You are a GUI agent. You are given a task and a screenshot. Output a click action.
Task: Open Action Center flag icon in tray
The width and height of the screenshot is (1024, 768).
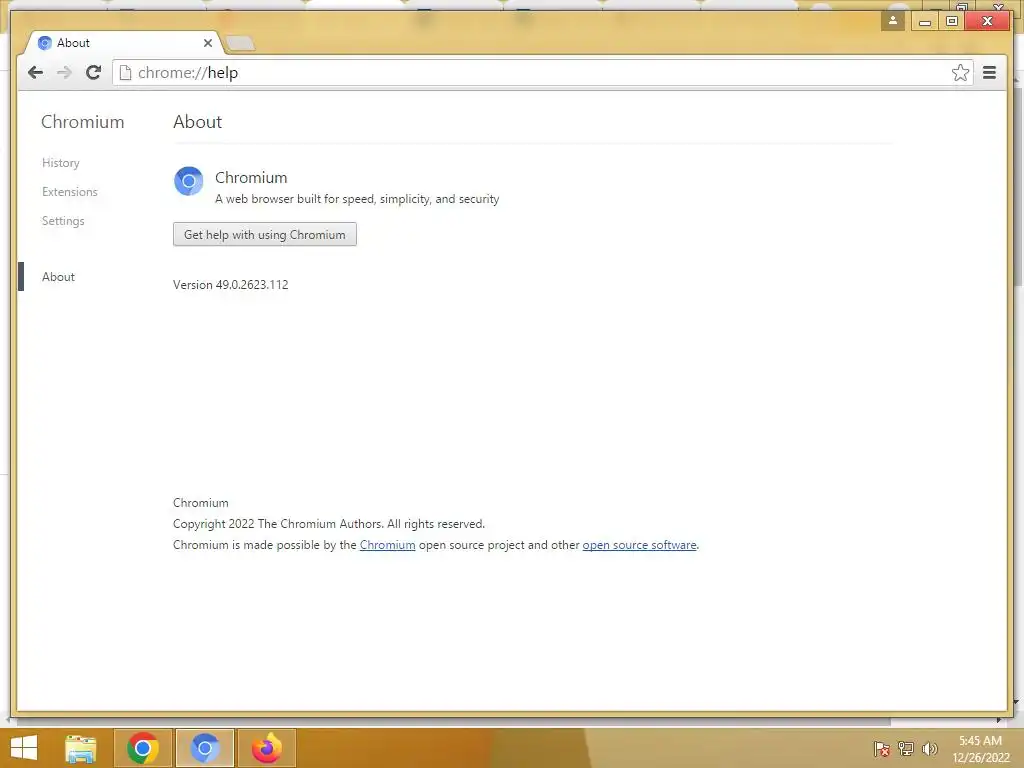882,748
